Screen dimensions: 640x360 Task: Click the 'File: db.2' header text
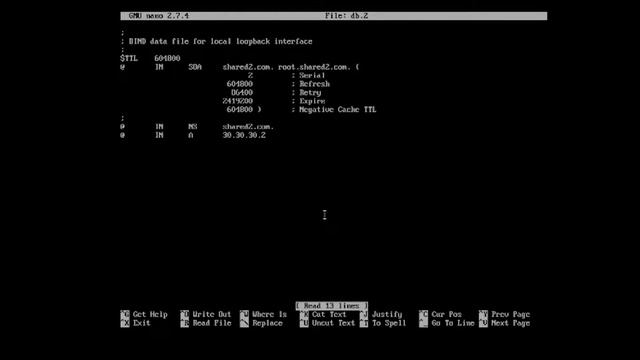coord(346,16)
